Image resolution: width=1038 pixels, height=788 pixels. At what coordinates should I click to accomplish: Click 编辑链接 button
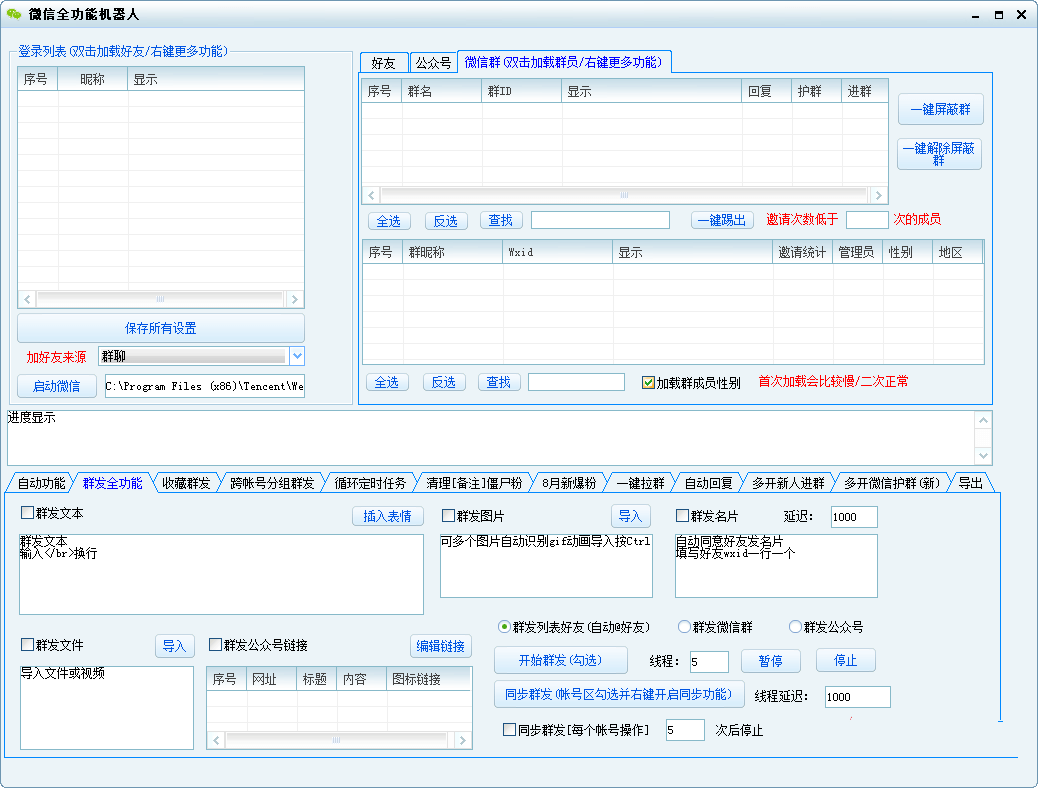[441, 646]
